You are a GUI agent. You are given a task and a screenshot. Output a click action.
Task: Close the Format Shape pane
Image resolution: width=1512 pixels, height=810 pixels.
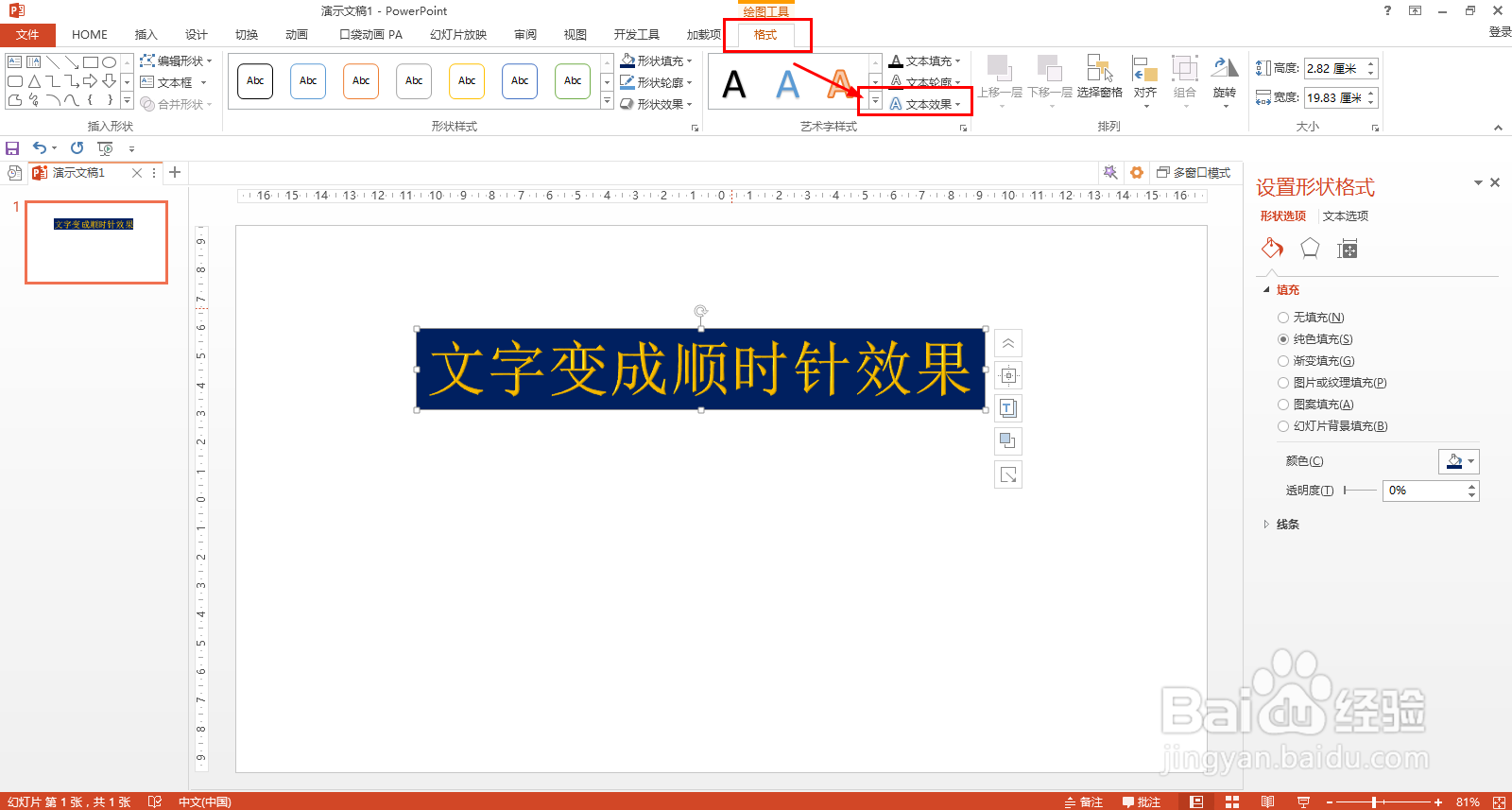1495,182
